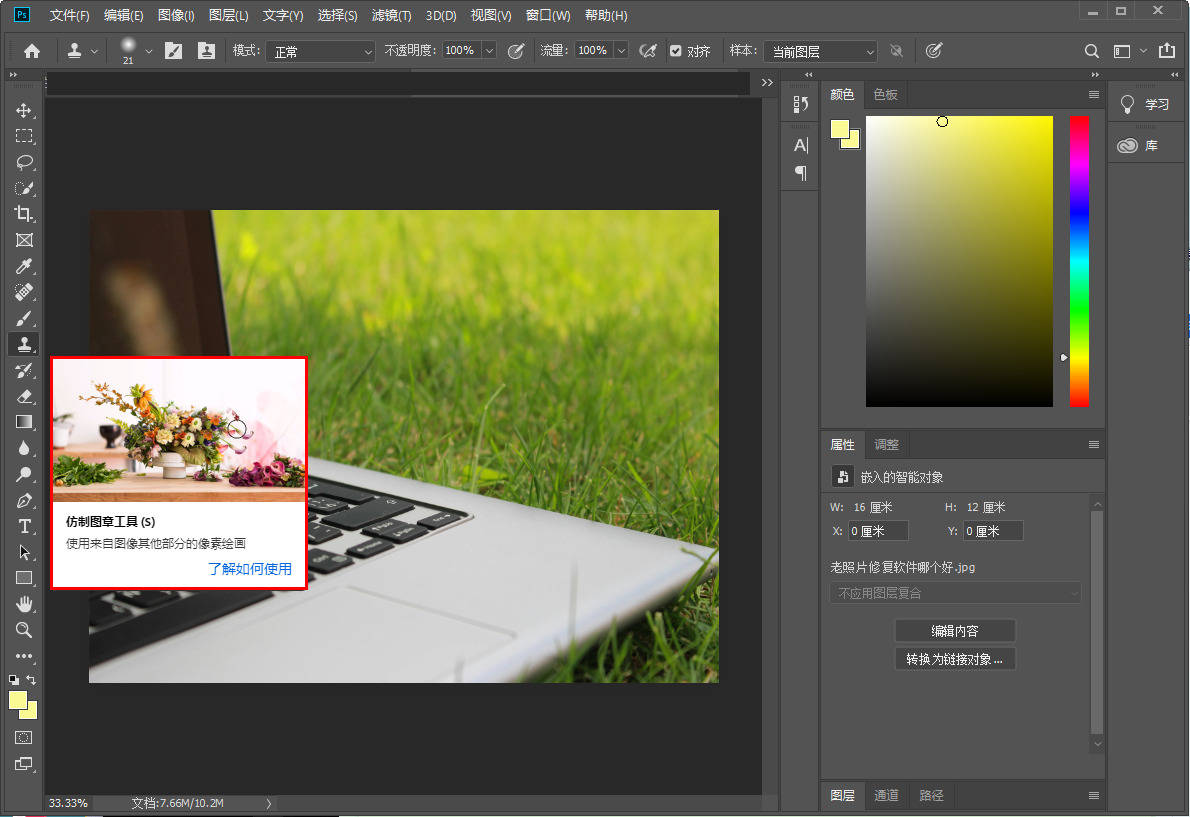Toggle the 对齐 aligned checkbox
The image size is (1190, 817).
click(675, 51)
